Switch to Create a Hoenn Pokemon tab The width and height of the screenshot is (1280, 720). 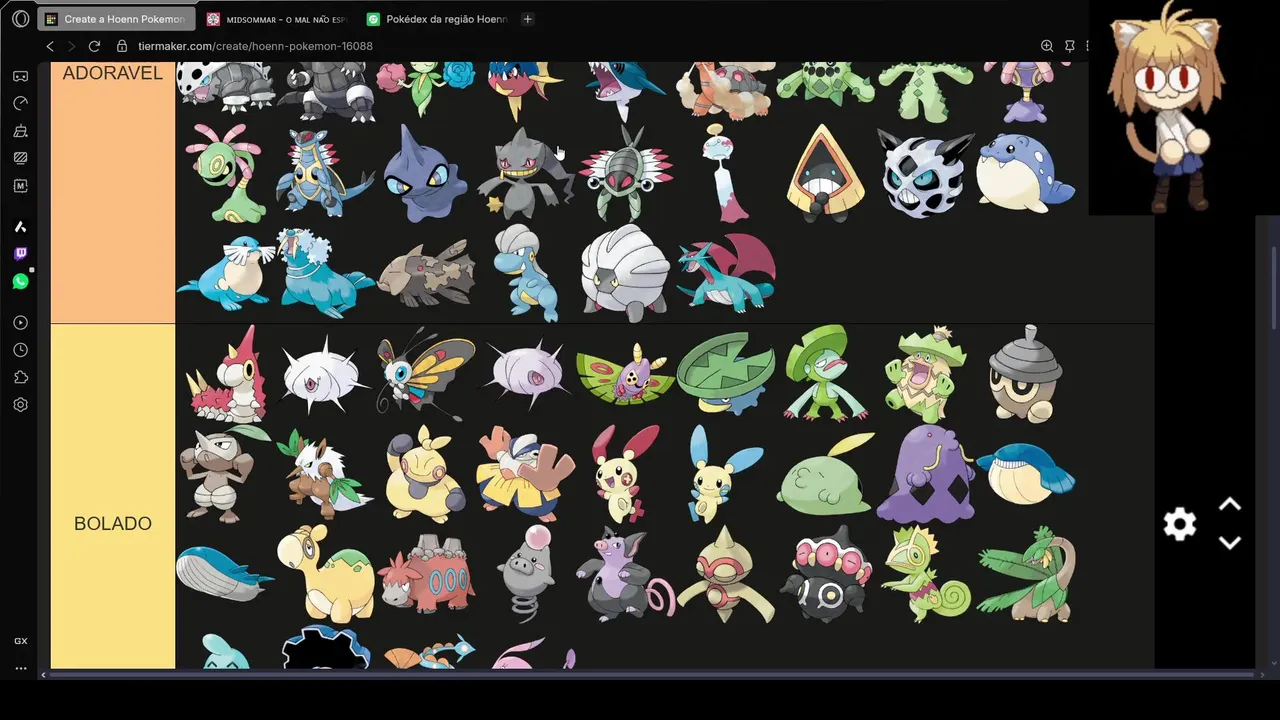116,19
